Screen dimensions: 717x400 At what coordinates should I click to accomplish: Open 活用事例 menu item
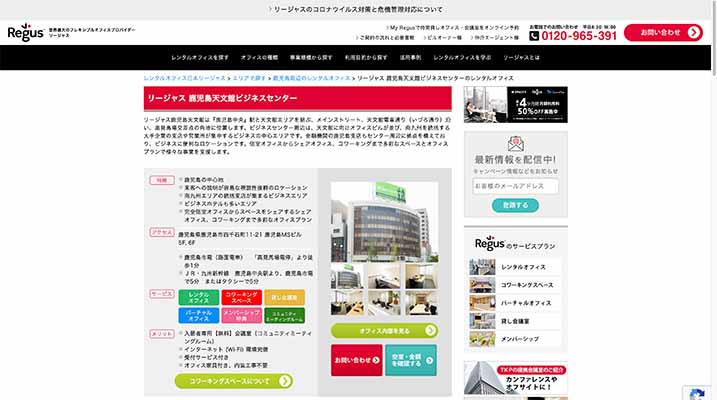click(410, 58)
